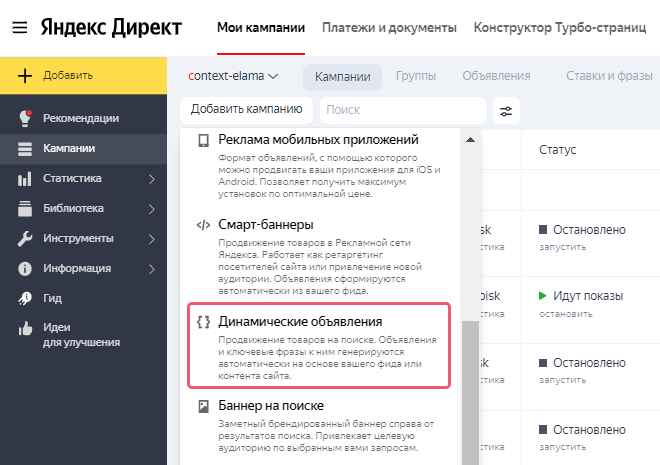Open Инструменты in the sidebar
This screenshot has height=465, width=660.
click(x=83, y=239)
